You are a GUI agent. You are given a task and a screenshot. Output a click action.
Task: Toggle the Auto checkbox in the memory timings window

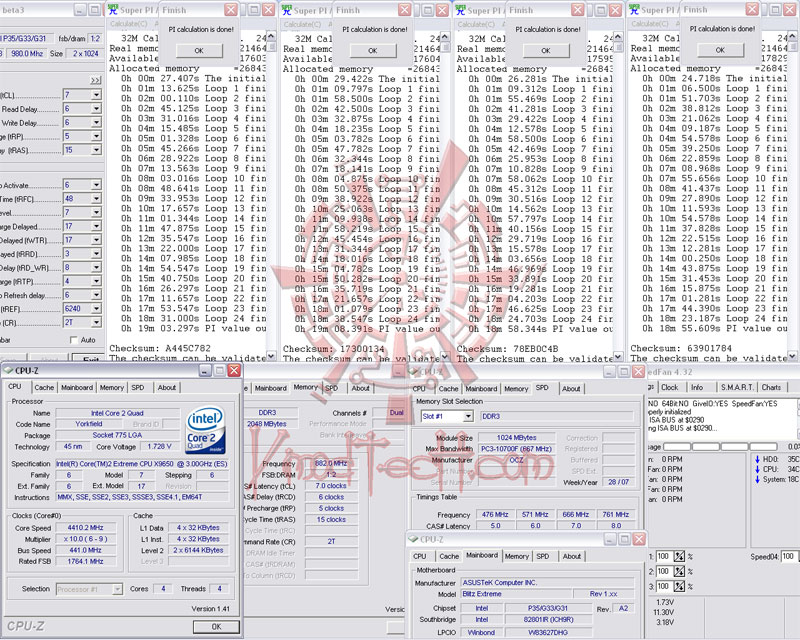(x=73, y=340)
